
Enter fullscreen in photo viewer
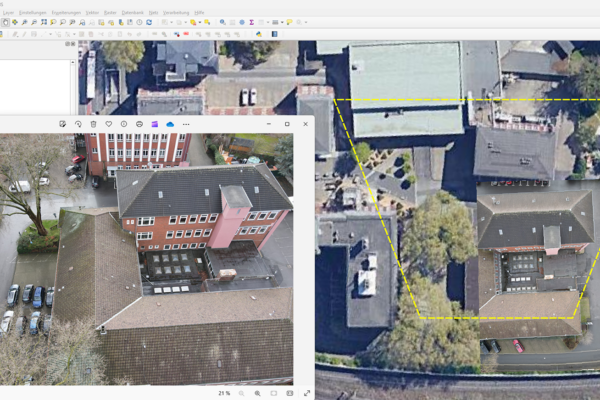click(x=307, y=393)
